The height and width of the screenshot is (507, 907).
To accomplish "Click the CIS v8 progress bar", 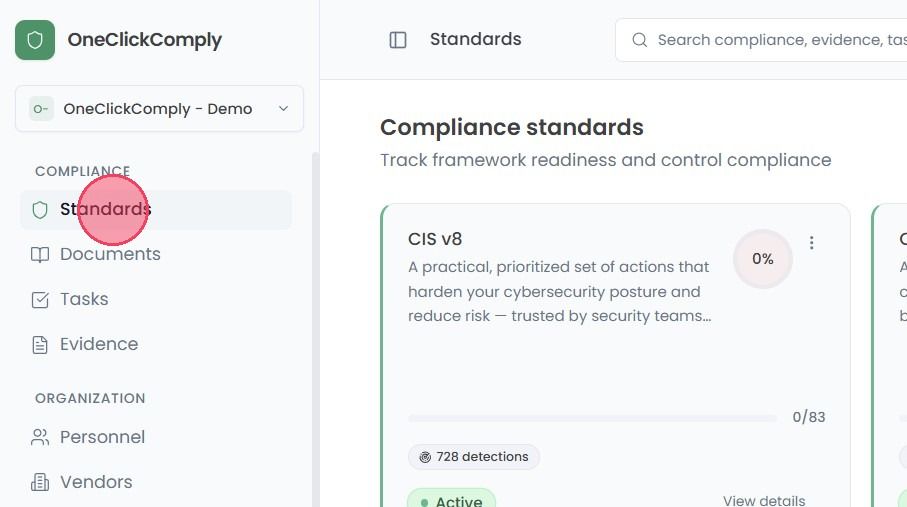I will click(x=592, y=418).
